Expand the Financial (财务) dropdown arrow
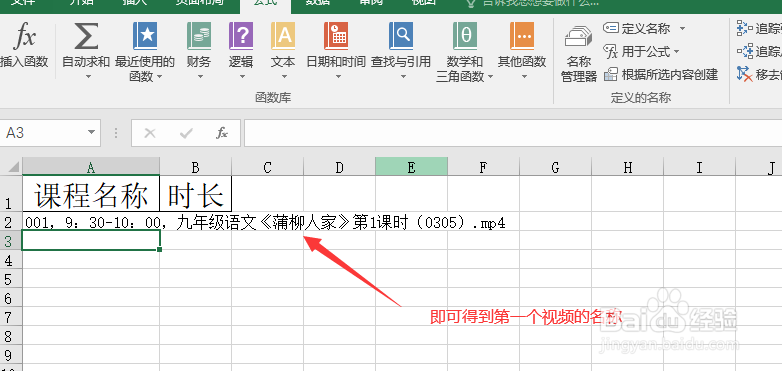 (x=200, y=77)
